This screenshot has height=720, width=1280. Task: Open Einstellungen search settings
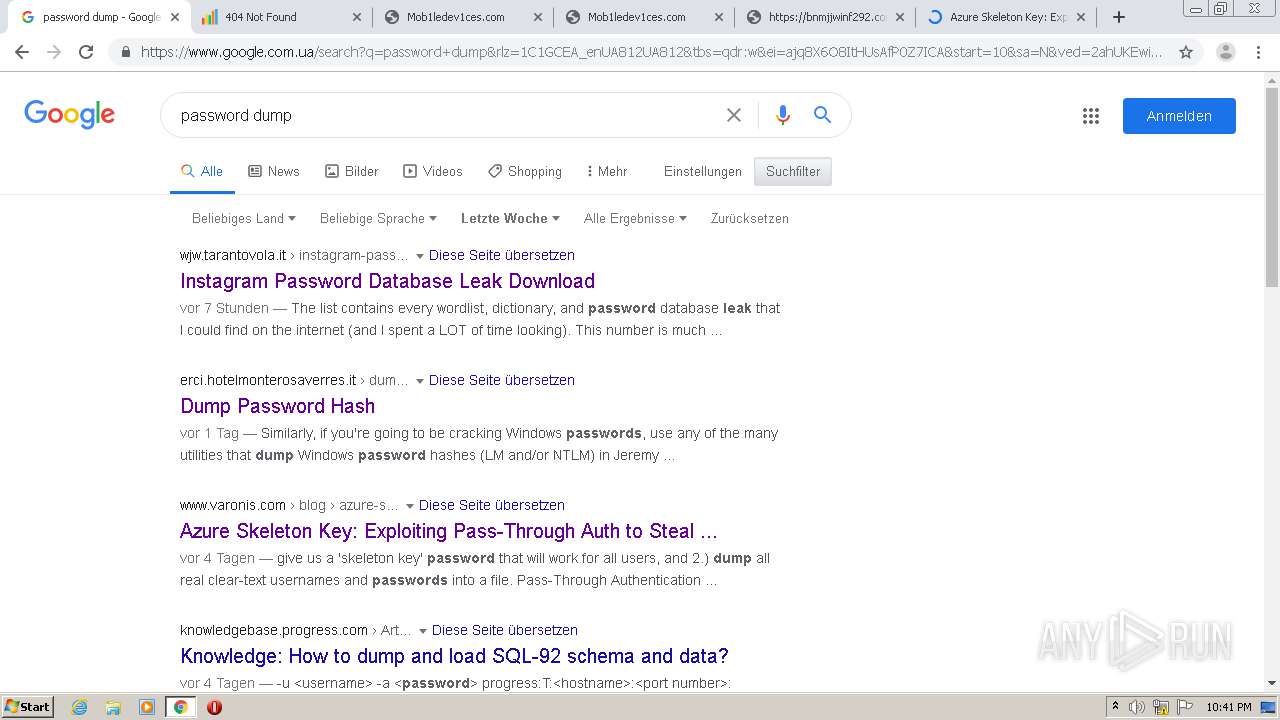pyautogui.click(x=703, y=171)
